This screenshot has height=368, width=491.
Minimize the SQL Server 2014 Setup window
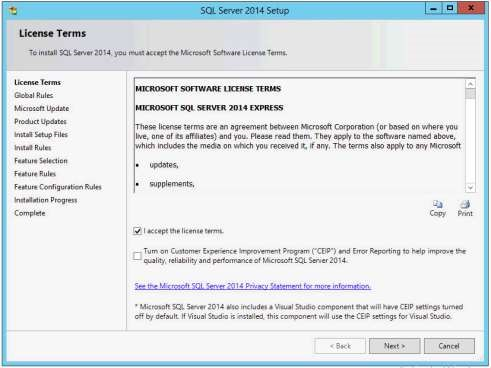433,8
